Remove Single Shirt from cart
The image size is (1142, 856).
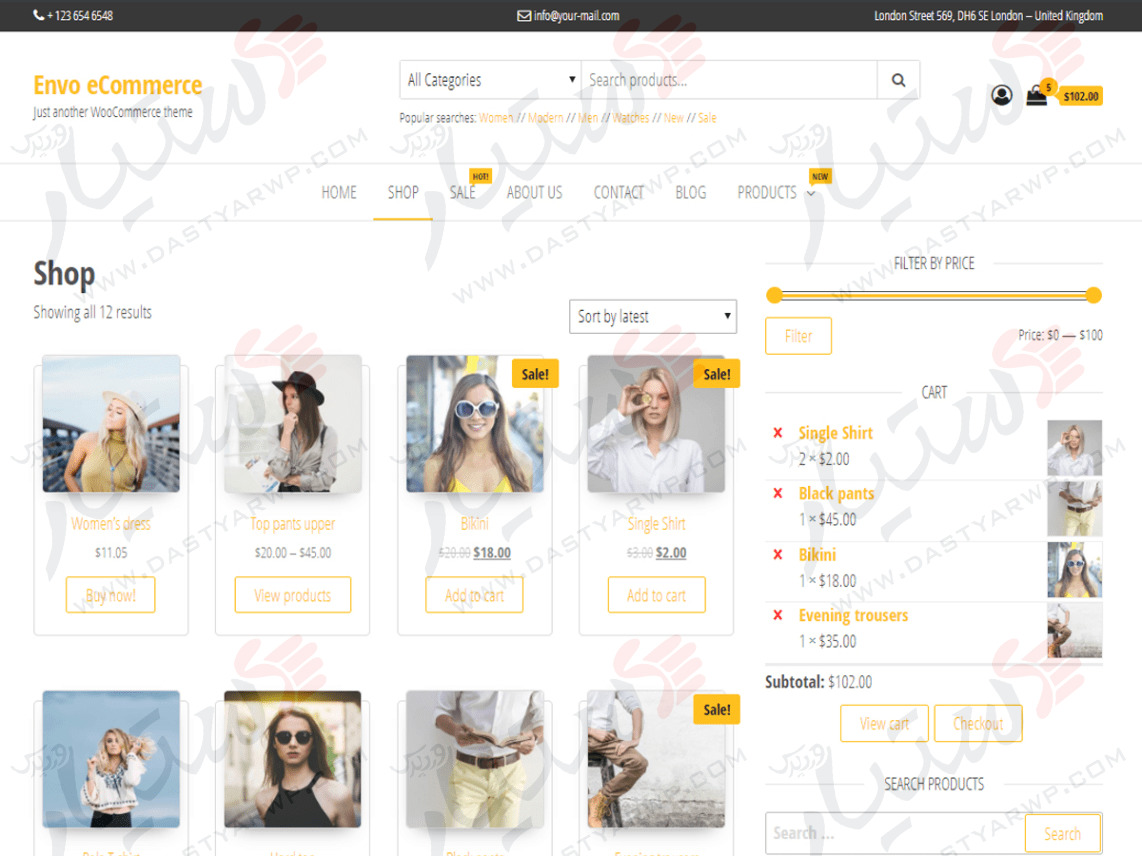[x=778, y=433]
